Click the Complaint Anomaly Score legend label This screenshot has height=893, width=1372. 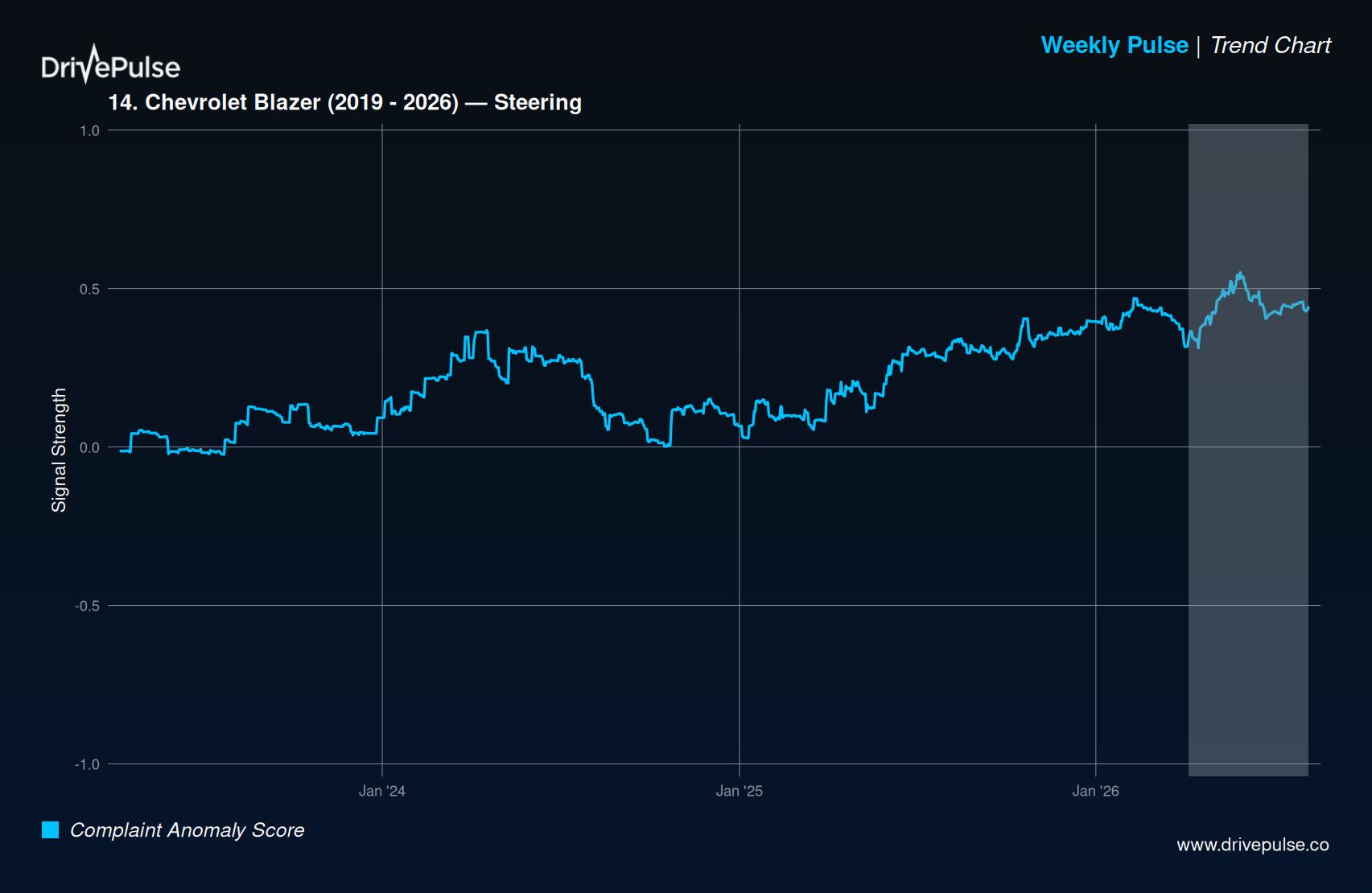click(x=187, y=830)
